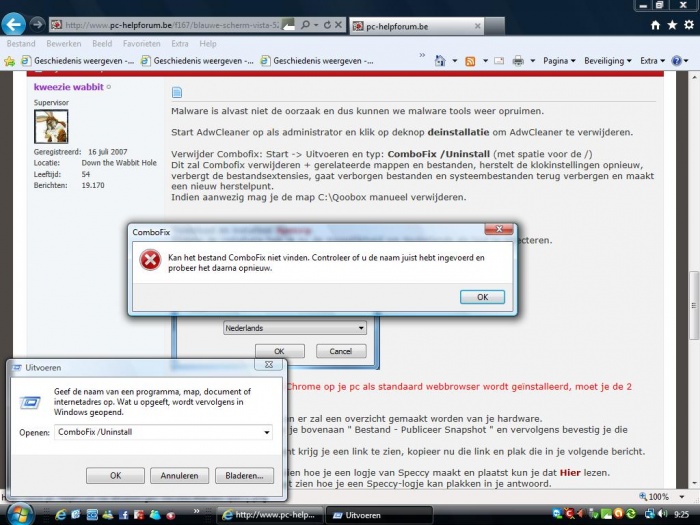
Task: Open the kweezie wabbit profile link
Action: click(69, 87)
